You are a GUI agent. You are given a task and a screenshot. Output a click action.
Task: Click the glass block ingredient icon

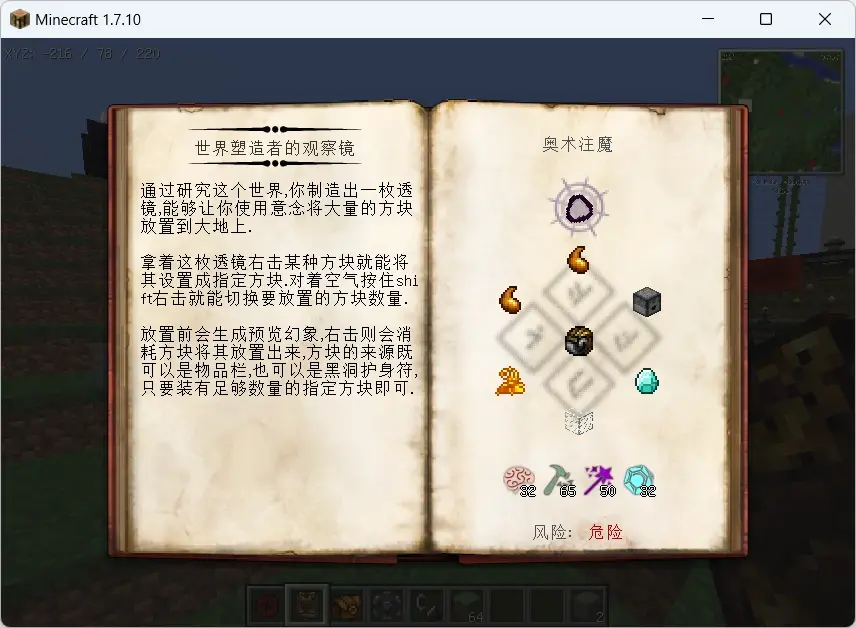coord(579,422)
